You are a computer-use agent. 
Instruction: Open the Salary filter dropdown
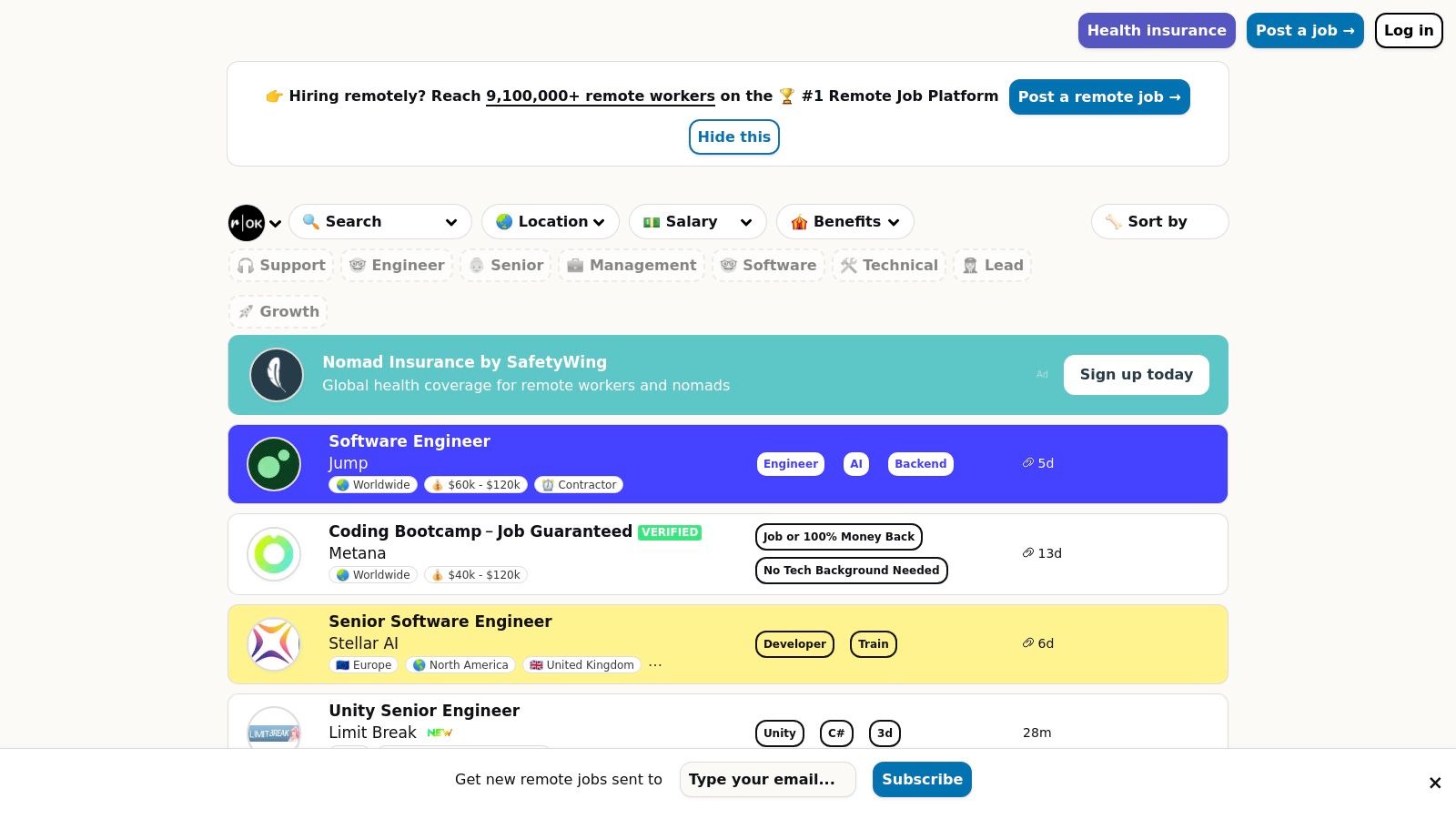pos(697,222)
